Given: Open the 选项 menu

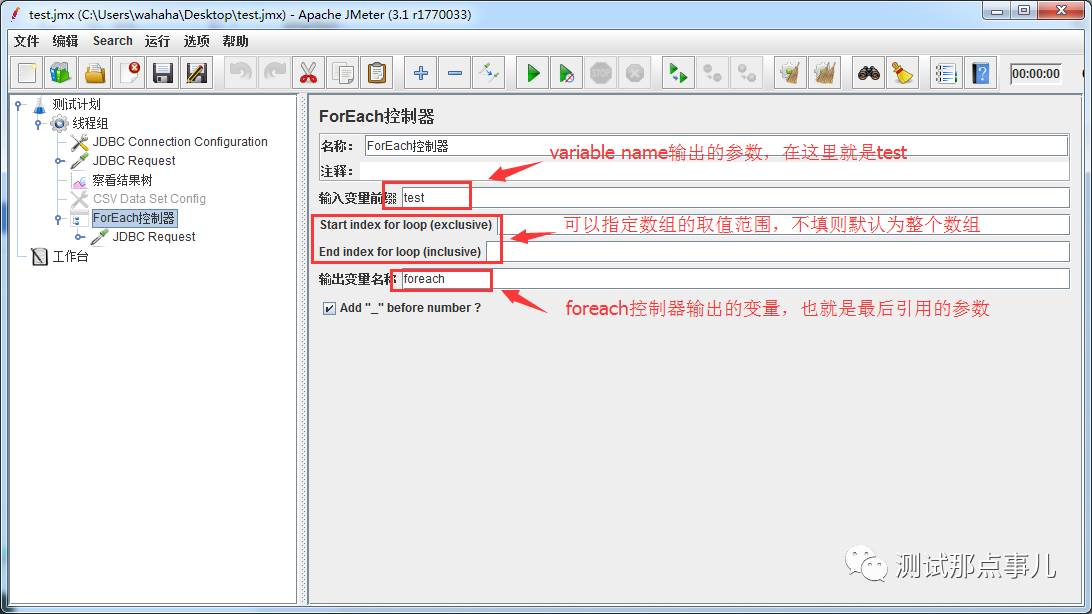Looking at the screenshot, I should click(196, 41).
